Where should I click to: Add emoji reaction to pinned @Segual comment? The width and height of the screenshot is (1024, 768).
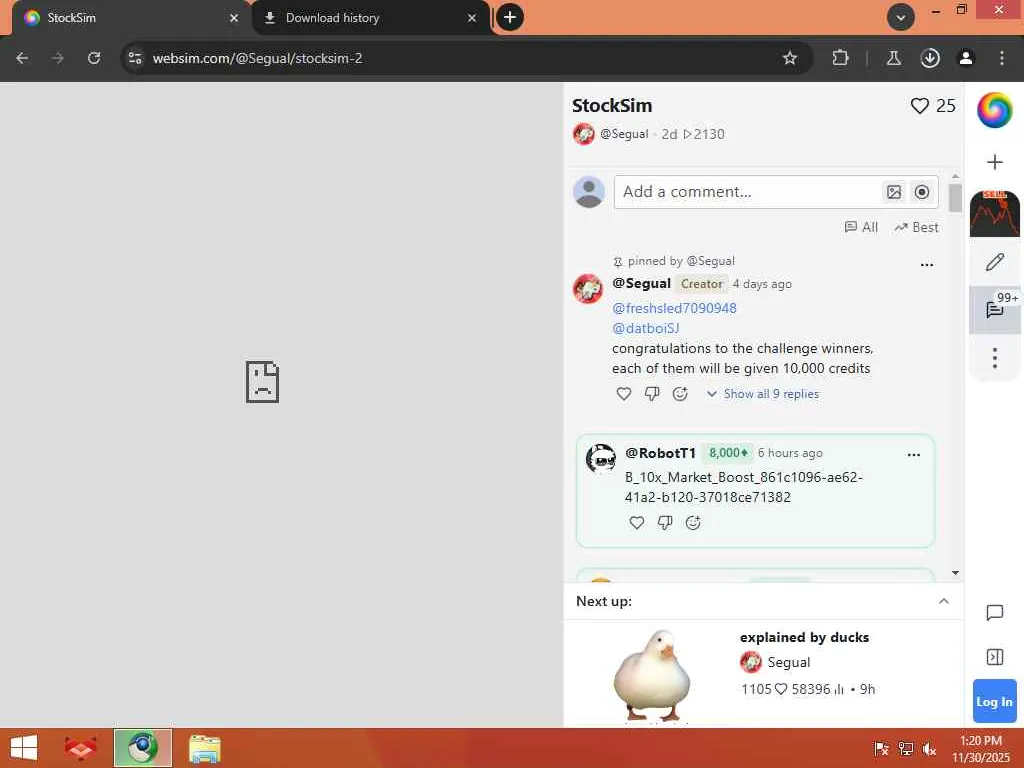(x=680, y=394)
